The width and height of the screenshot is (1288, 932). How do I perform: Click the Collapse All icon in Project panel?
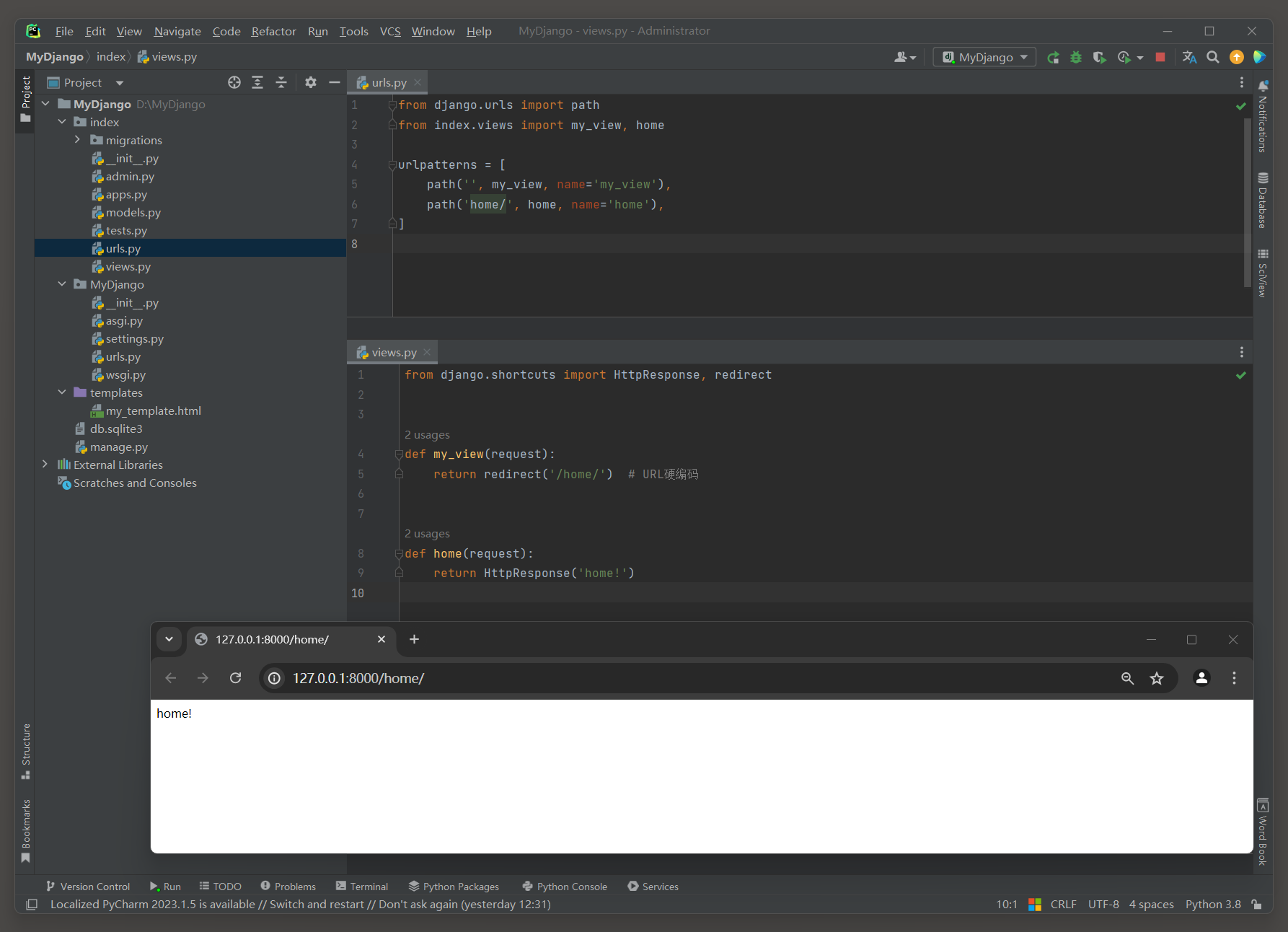[x=281, y=82]
